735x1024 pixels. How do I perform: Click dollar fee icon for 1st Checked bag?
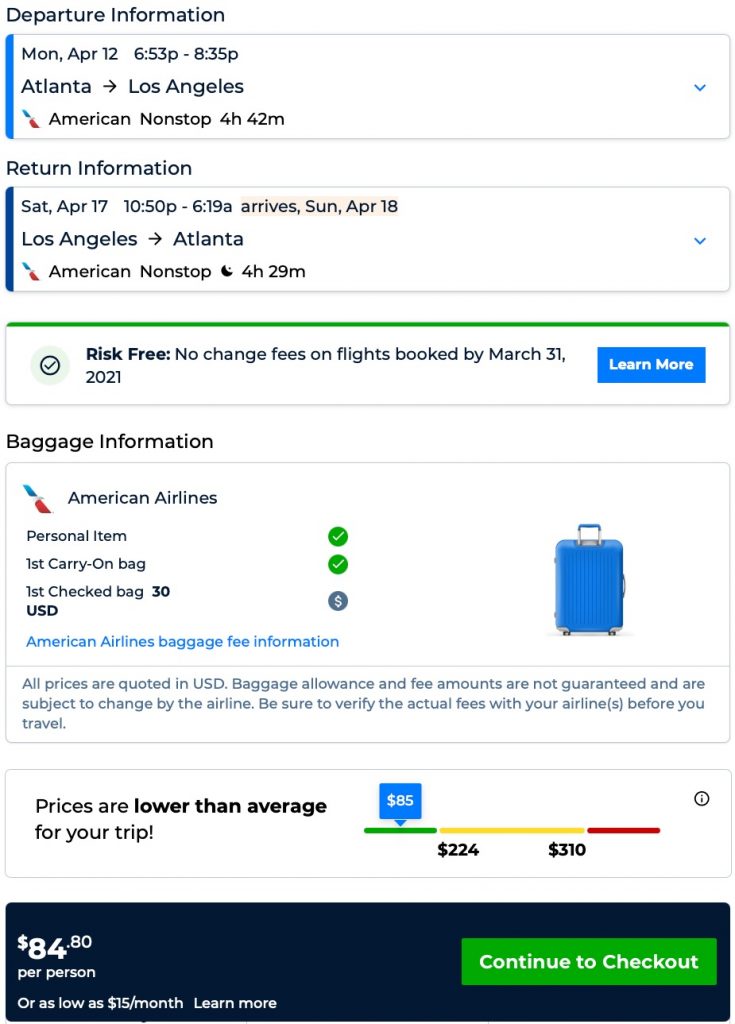point(338,601)
